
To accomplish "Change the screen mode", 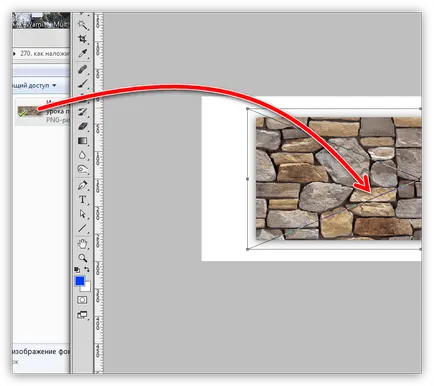I will click(82, 314).
